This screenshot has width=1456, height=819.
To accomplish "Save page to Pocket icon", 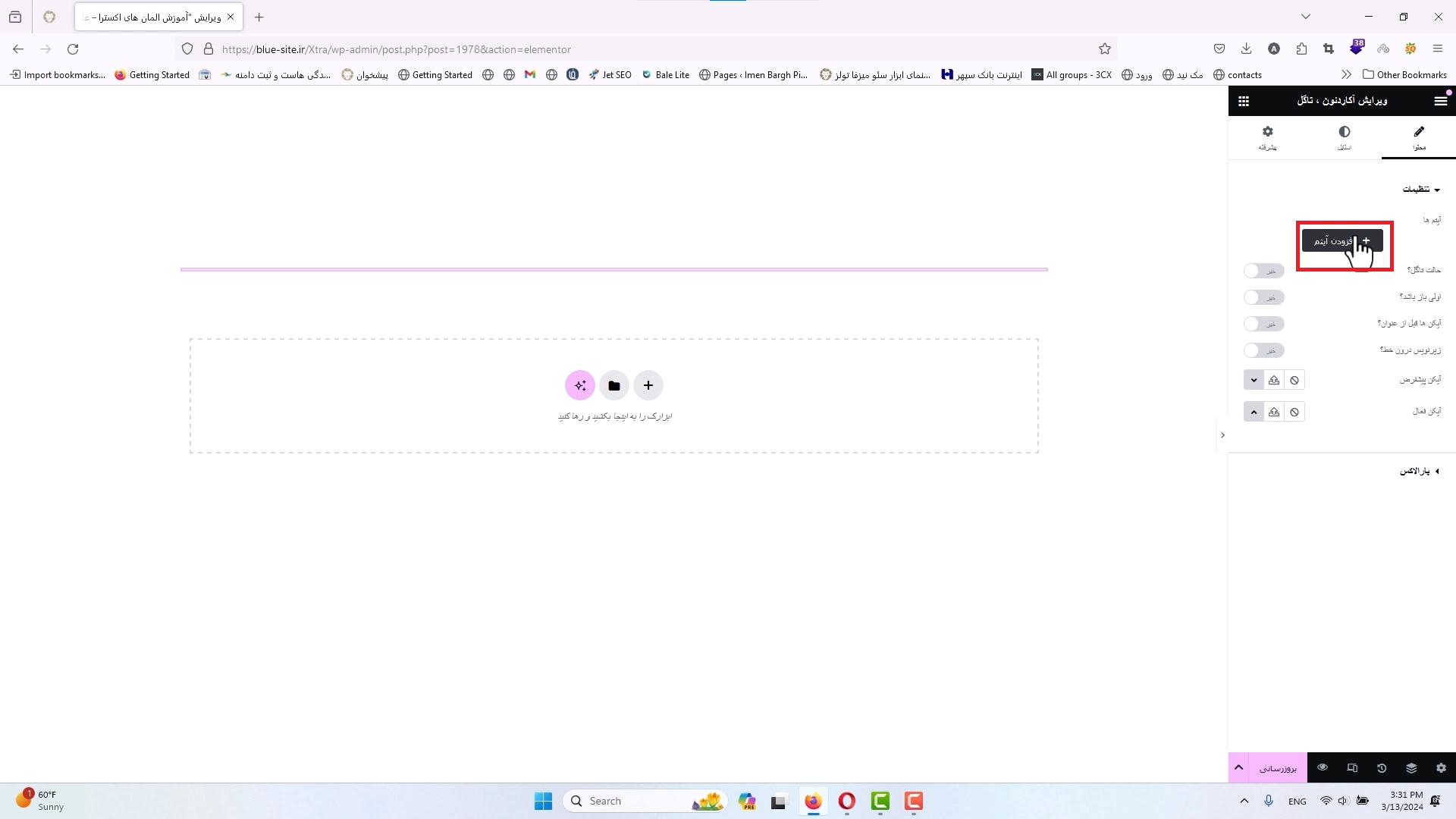I will [x=1219, y=49].
